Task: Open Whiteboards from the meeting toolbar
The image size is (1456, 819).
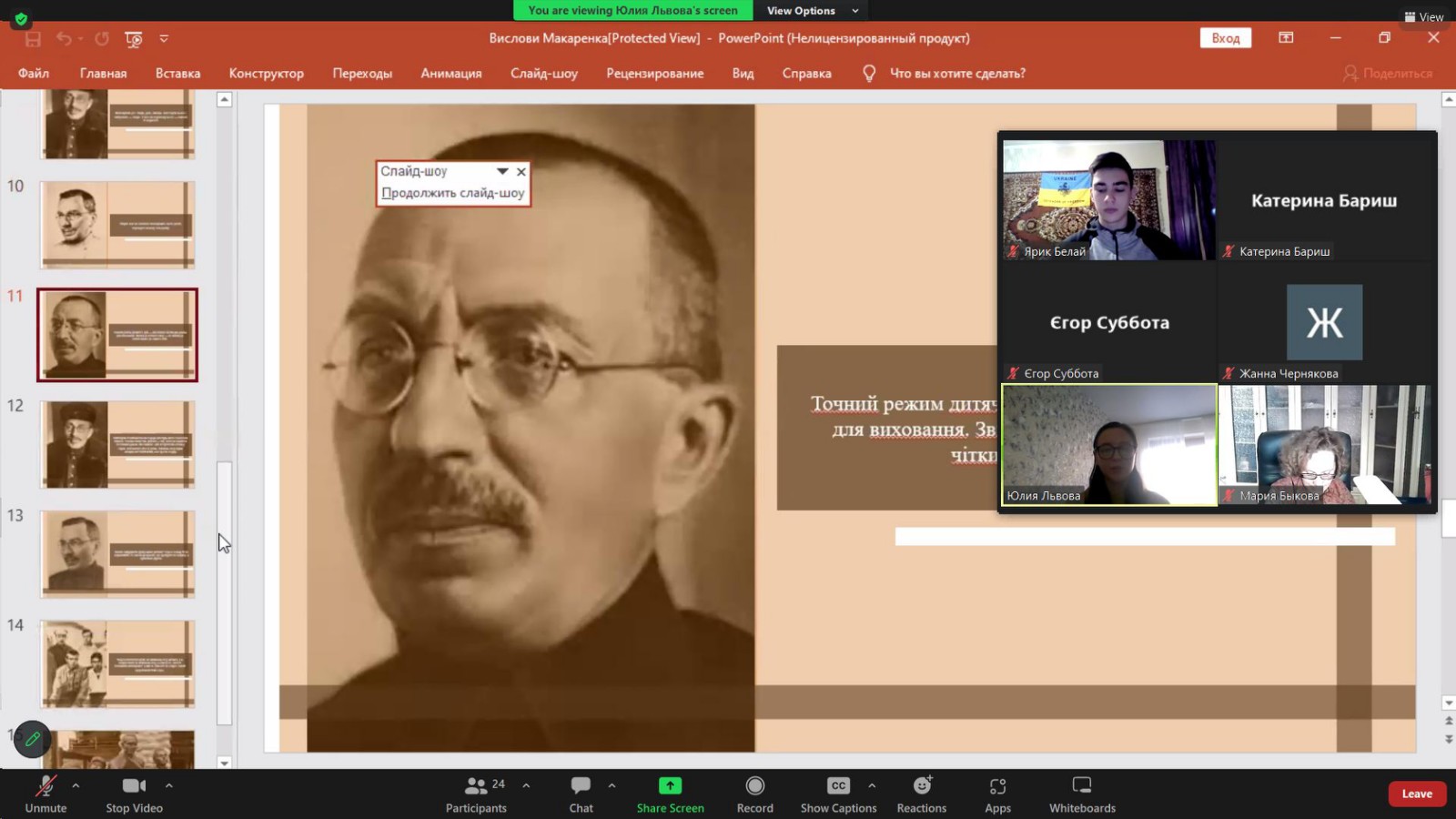Action: [1081, 786]
